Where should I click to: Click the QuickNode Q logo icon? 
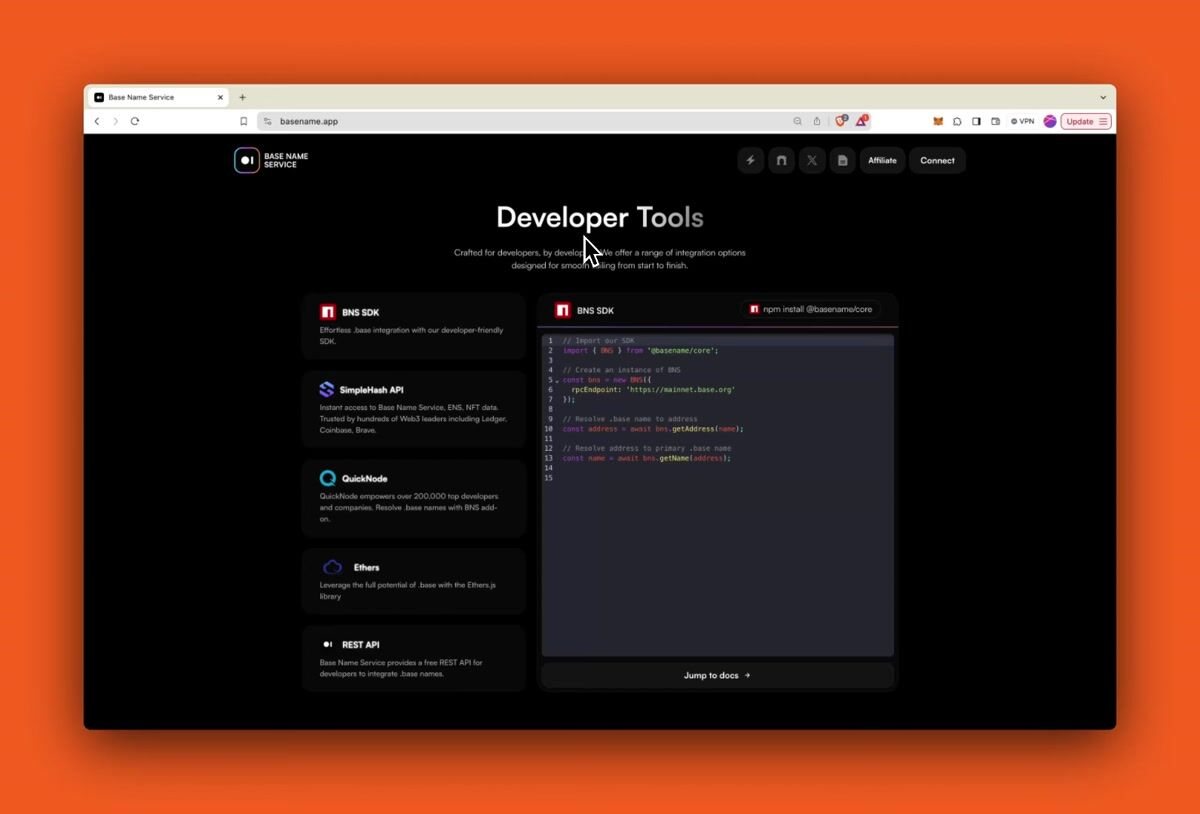pyautogui.click(x=327, y=478)
